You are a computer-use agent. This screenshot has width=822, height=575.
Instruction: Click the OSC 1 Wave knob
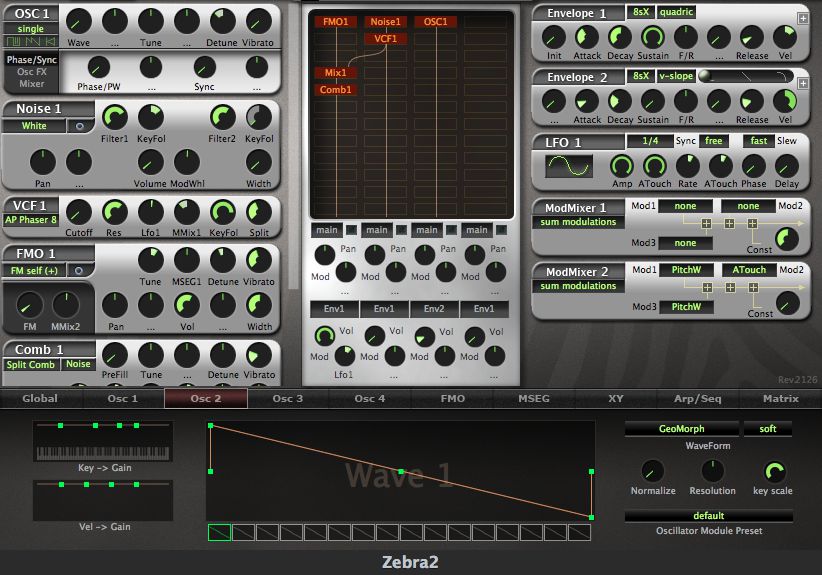click(79, 22)
